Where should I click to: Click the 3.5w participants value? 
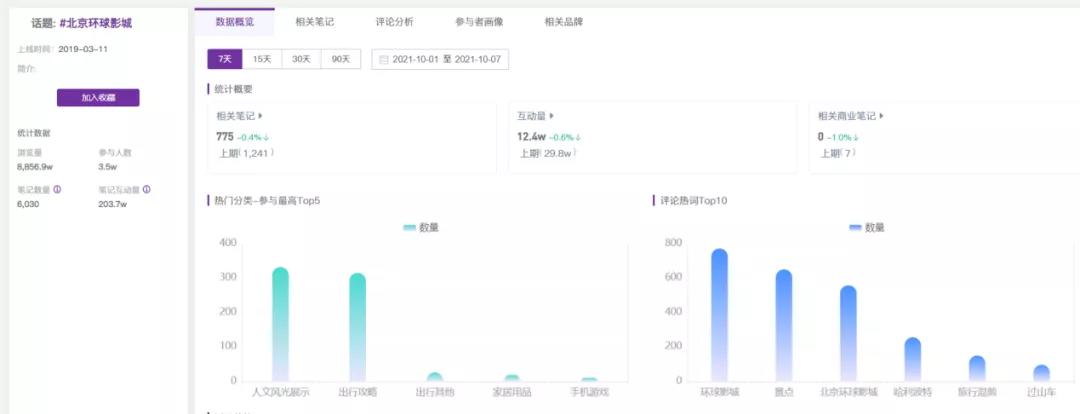pos(107,167)
